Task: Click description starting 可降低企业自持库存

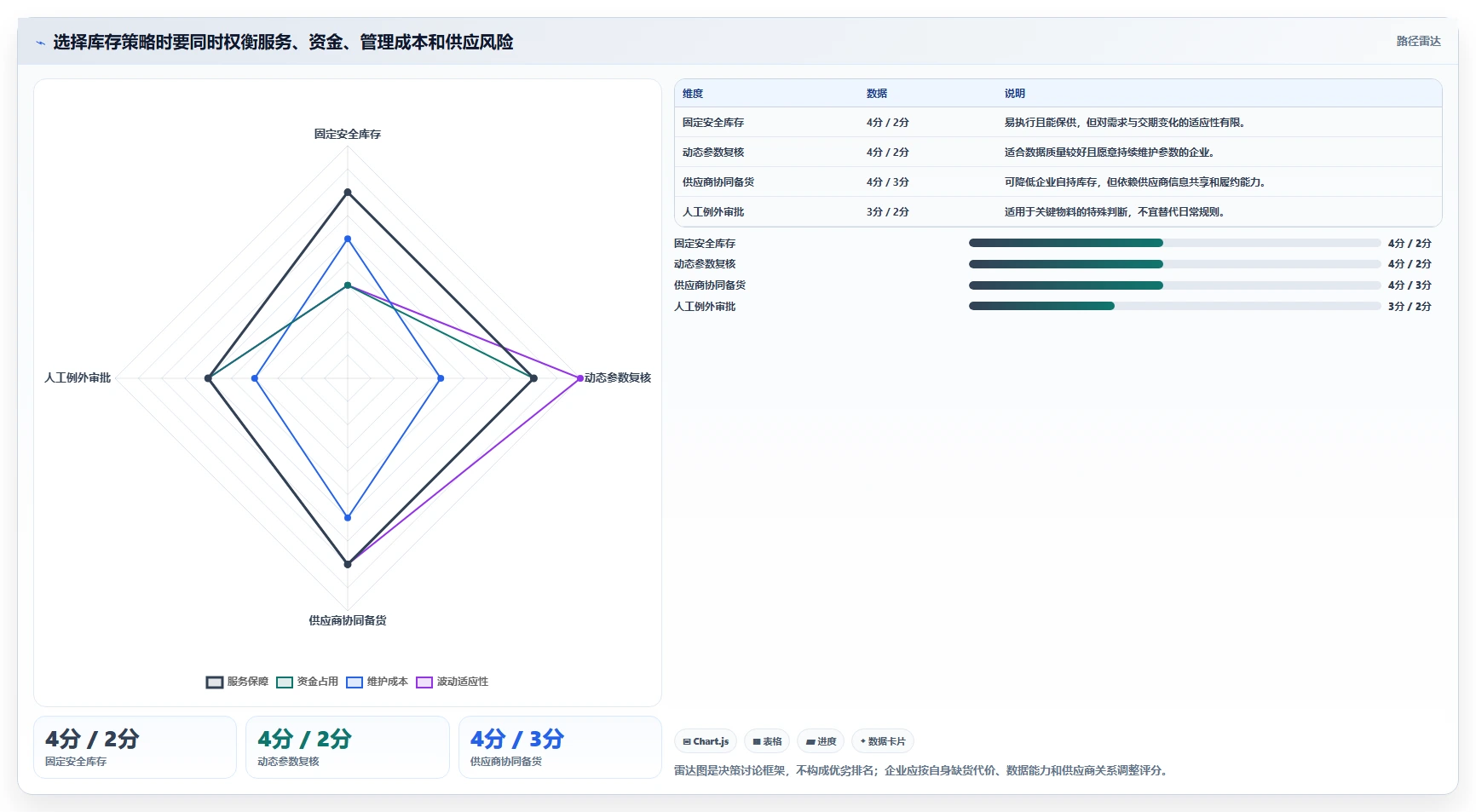Action: 1137,182
